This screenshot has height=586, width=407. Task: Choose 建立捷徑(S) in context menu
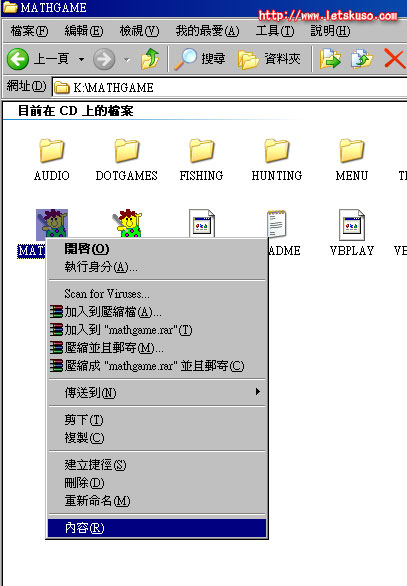(x=157, y=465)
